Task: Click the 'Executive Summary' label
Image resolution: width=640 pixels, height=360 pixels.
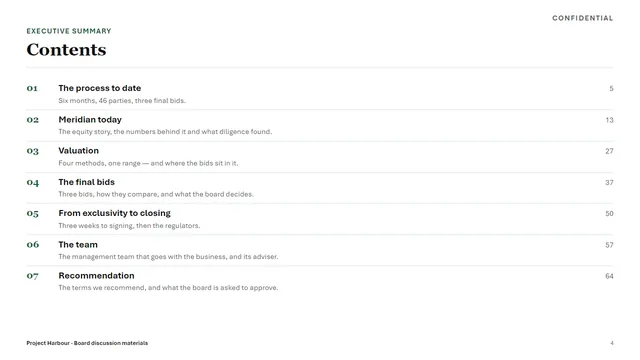Action: [x=69, y=31]
